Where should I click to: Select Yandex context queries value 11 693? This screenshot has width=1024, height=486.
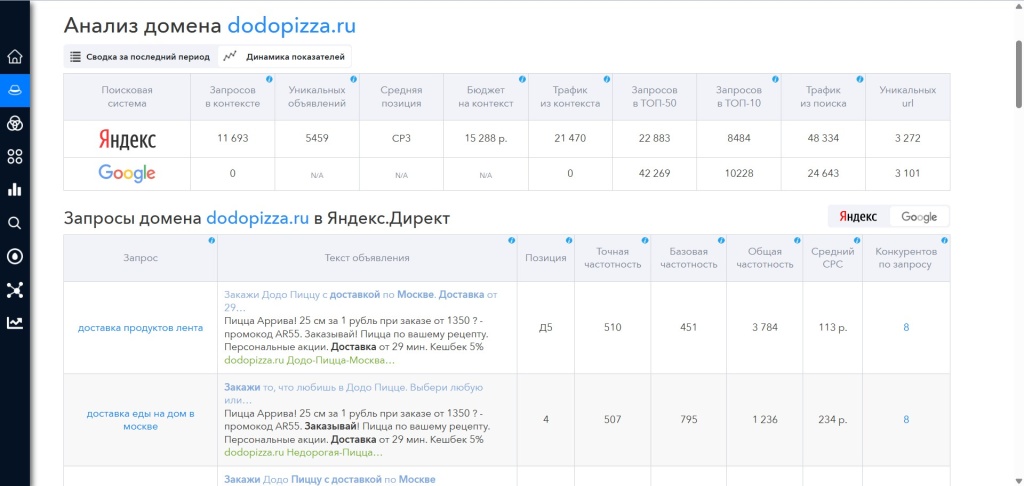tap(232, 138)
